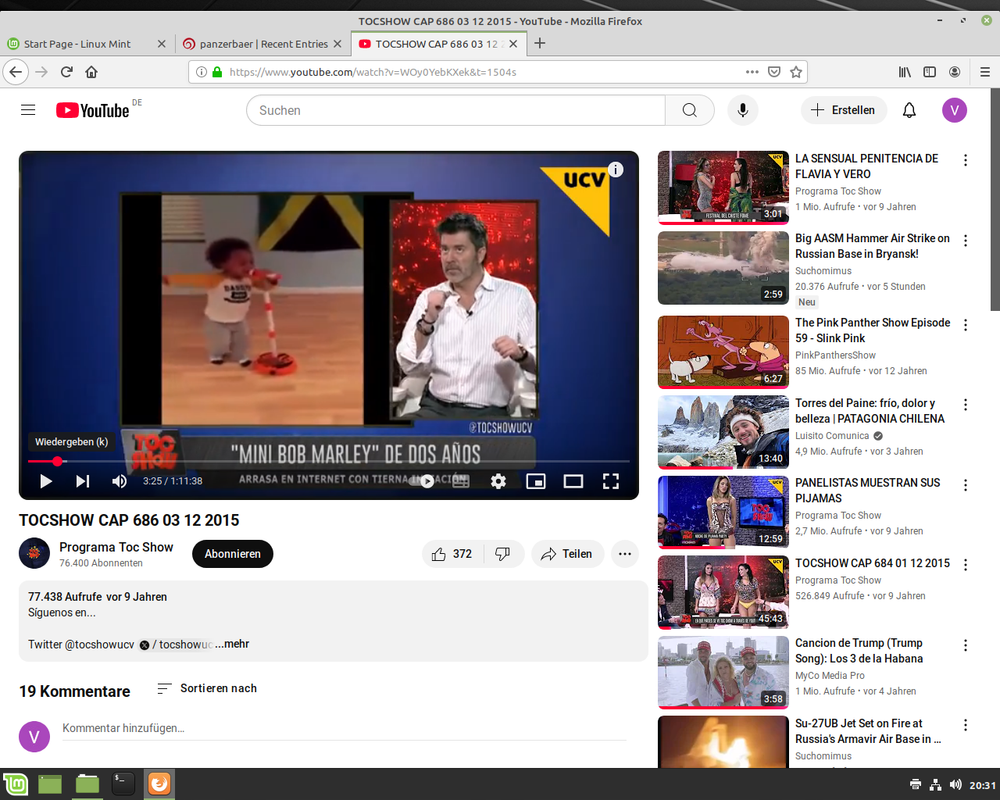Click the Firefox taskbar window button
The height and width of the screenshot is (800, 1000).
click(159, 784)
